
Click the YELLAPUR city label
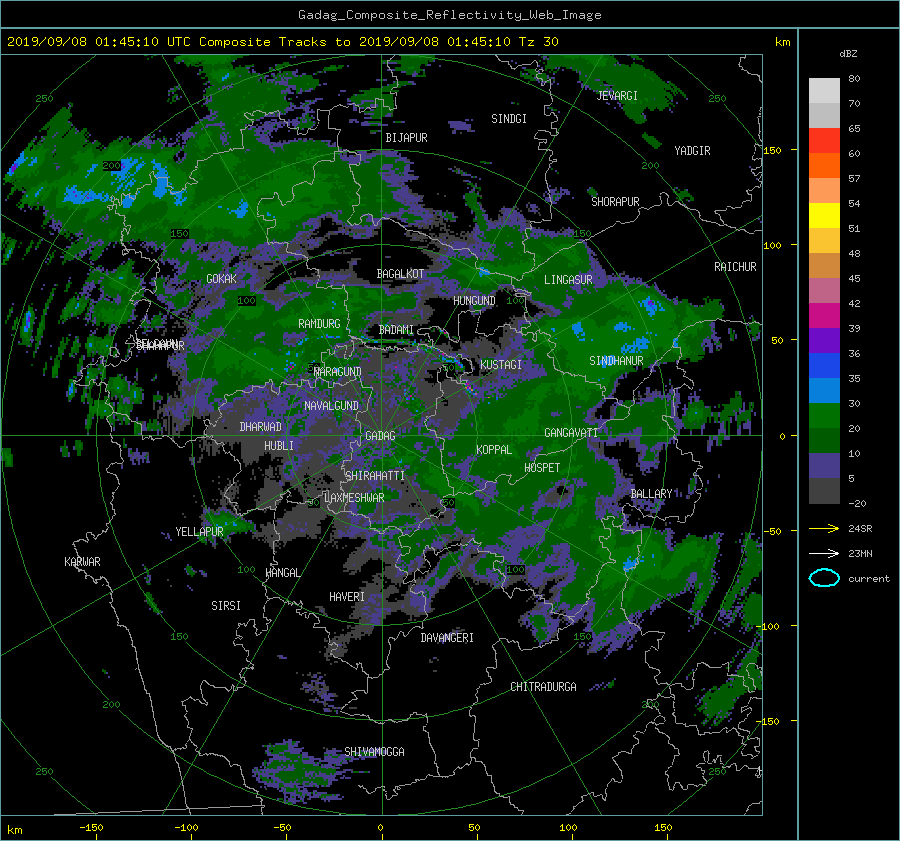(x=199, y=532)
